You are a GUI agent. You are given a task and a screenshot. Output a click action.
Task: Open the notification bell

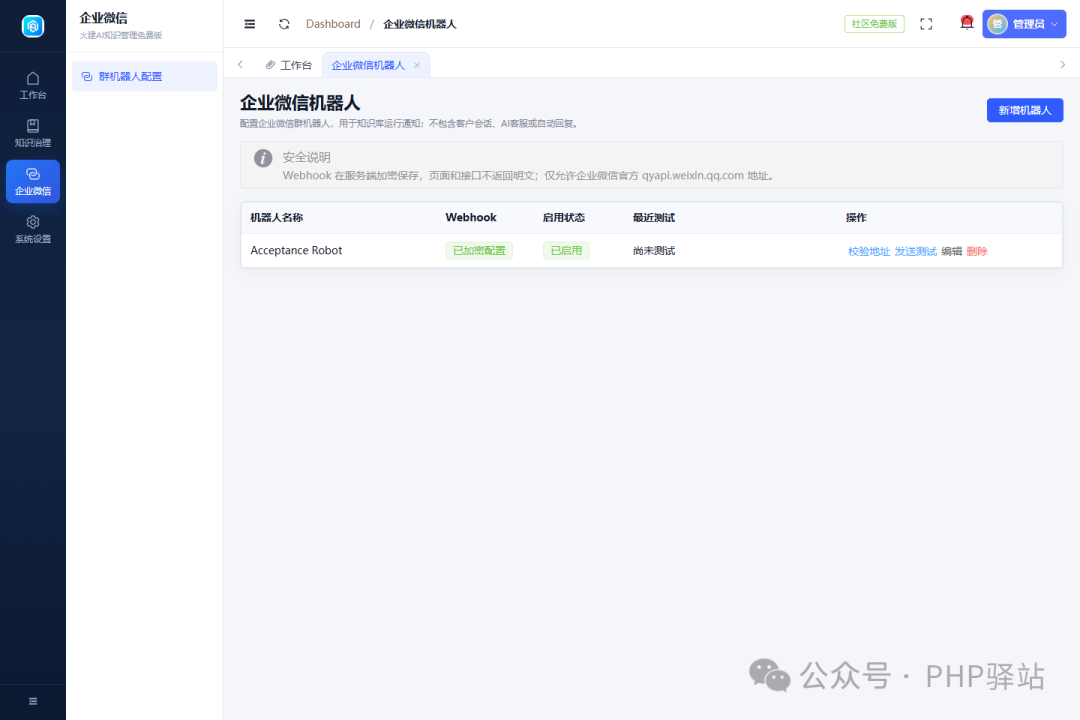click(x=967, y=23)
